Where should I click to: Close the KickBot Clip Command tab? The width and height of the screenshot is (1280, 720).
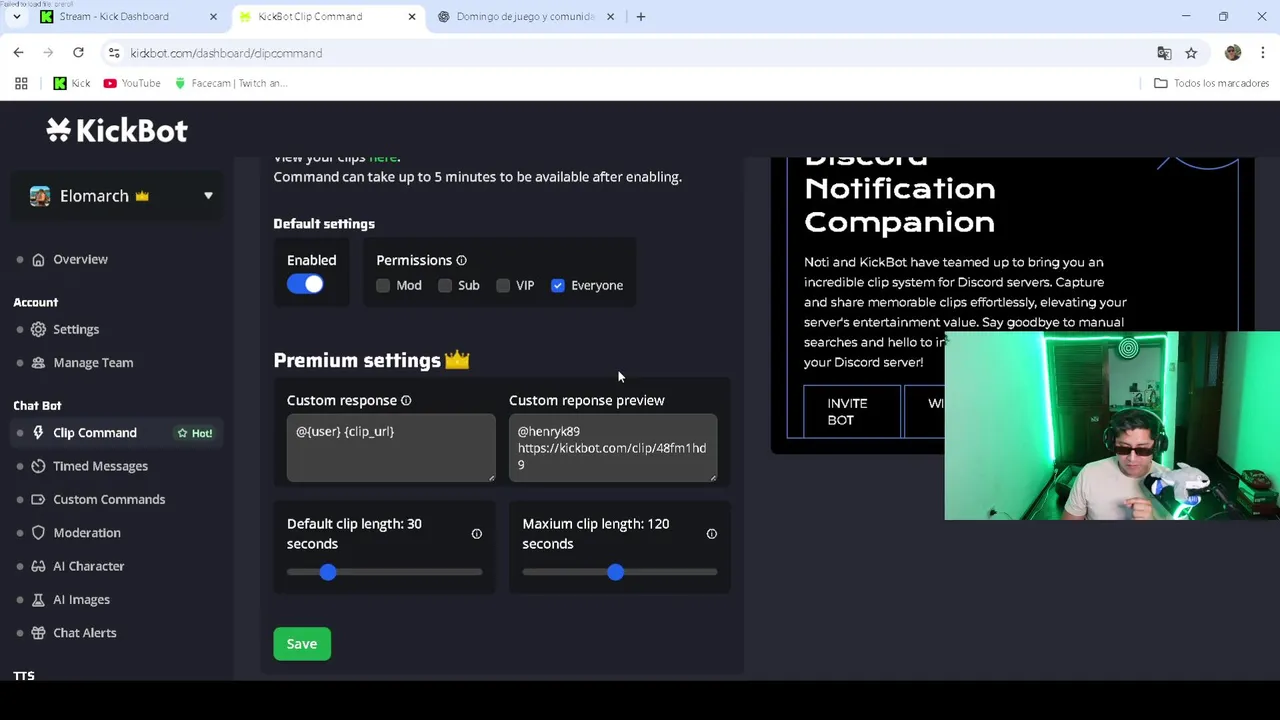[412, 17]
